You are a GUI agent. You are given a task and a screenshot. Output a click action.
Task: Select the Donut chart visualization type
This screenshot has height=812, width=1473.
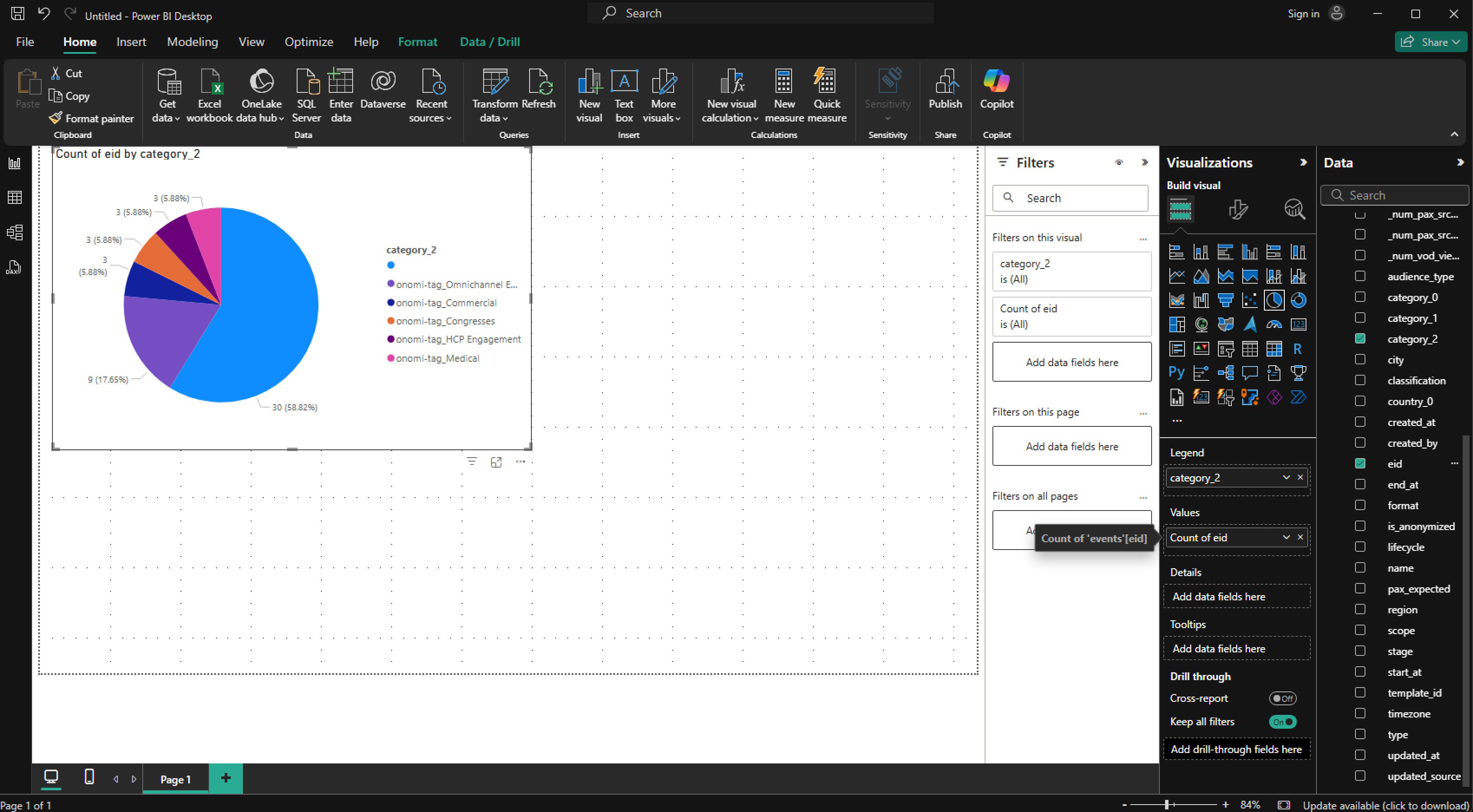pos(1298,300)
